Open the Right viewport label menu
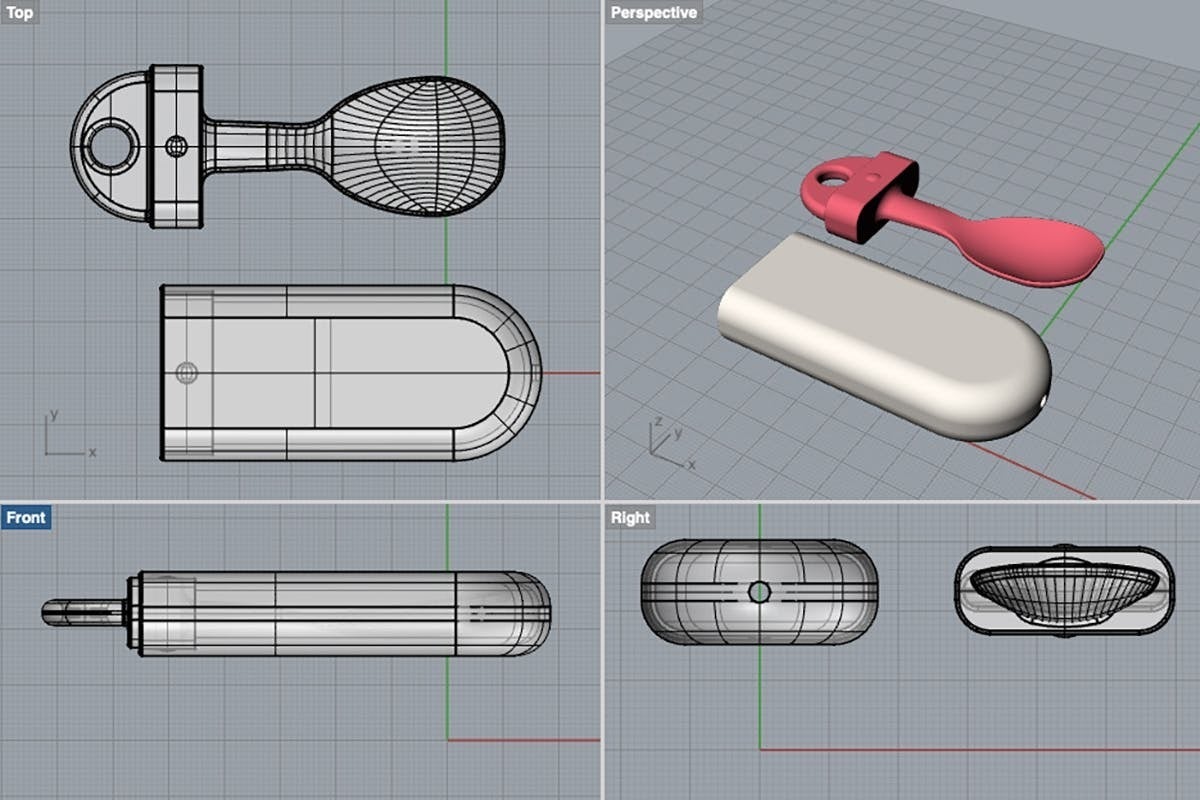The image size is (1200, 800). [630, 517]
